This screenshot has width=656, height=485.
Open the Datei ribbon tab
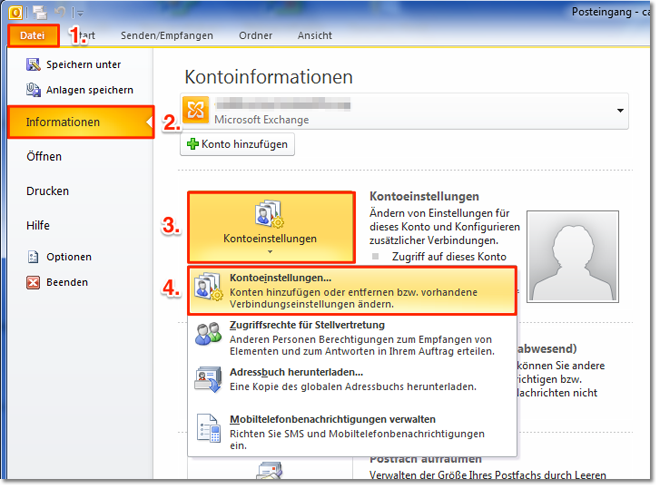pyautogui.click(x=32, y=36)
